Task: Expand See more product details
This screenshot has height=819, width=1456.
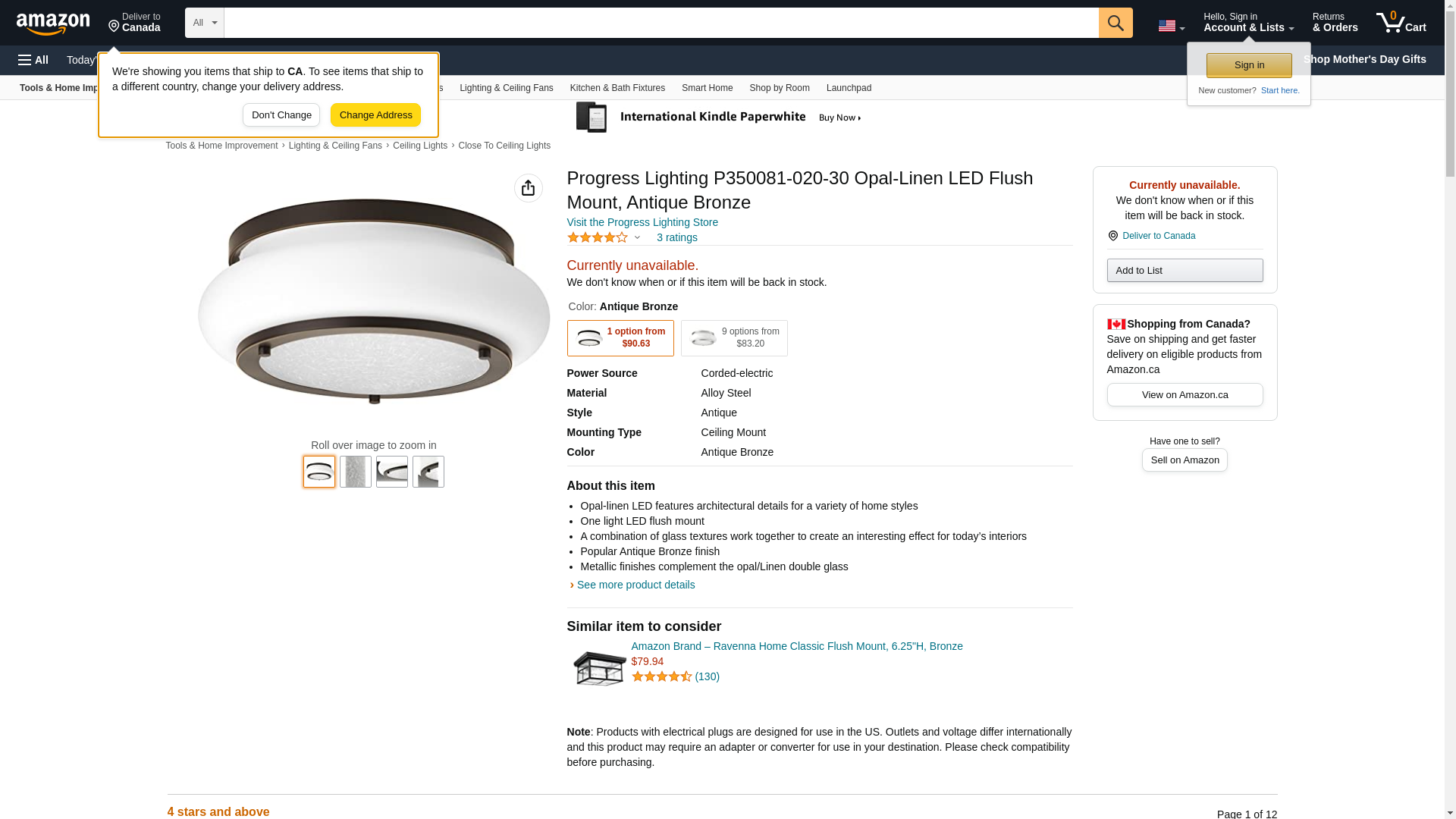Action: (635, 585)
